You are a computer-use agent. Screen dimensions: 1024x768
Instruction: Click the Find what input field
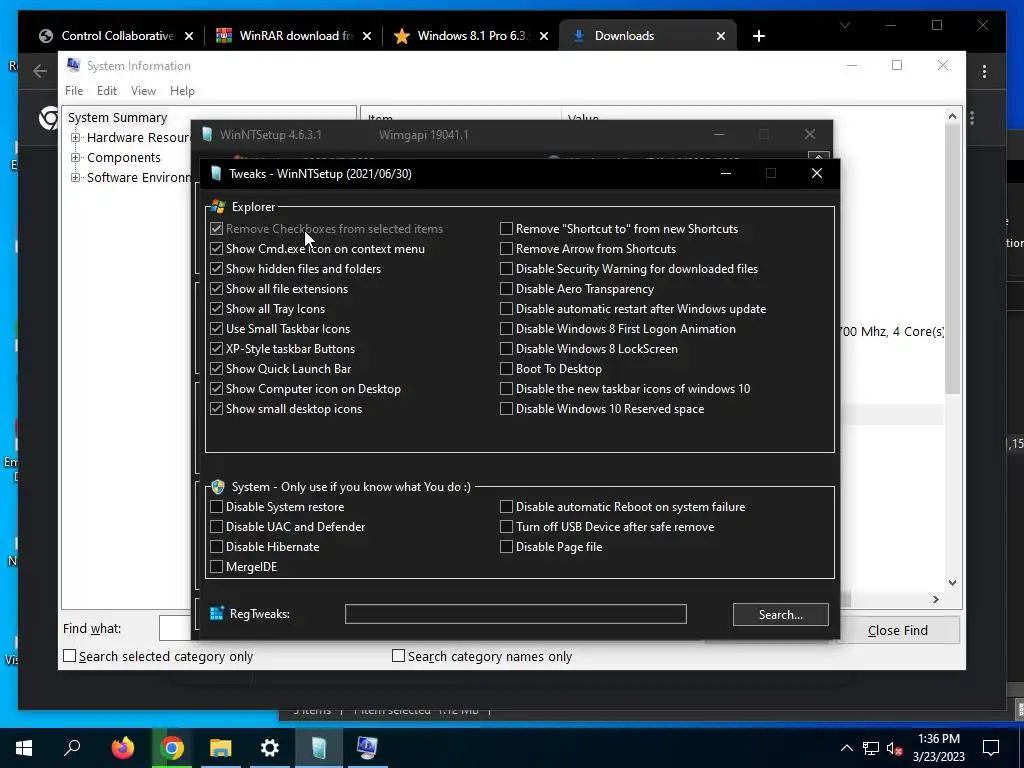(x=175, y=628)
